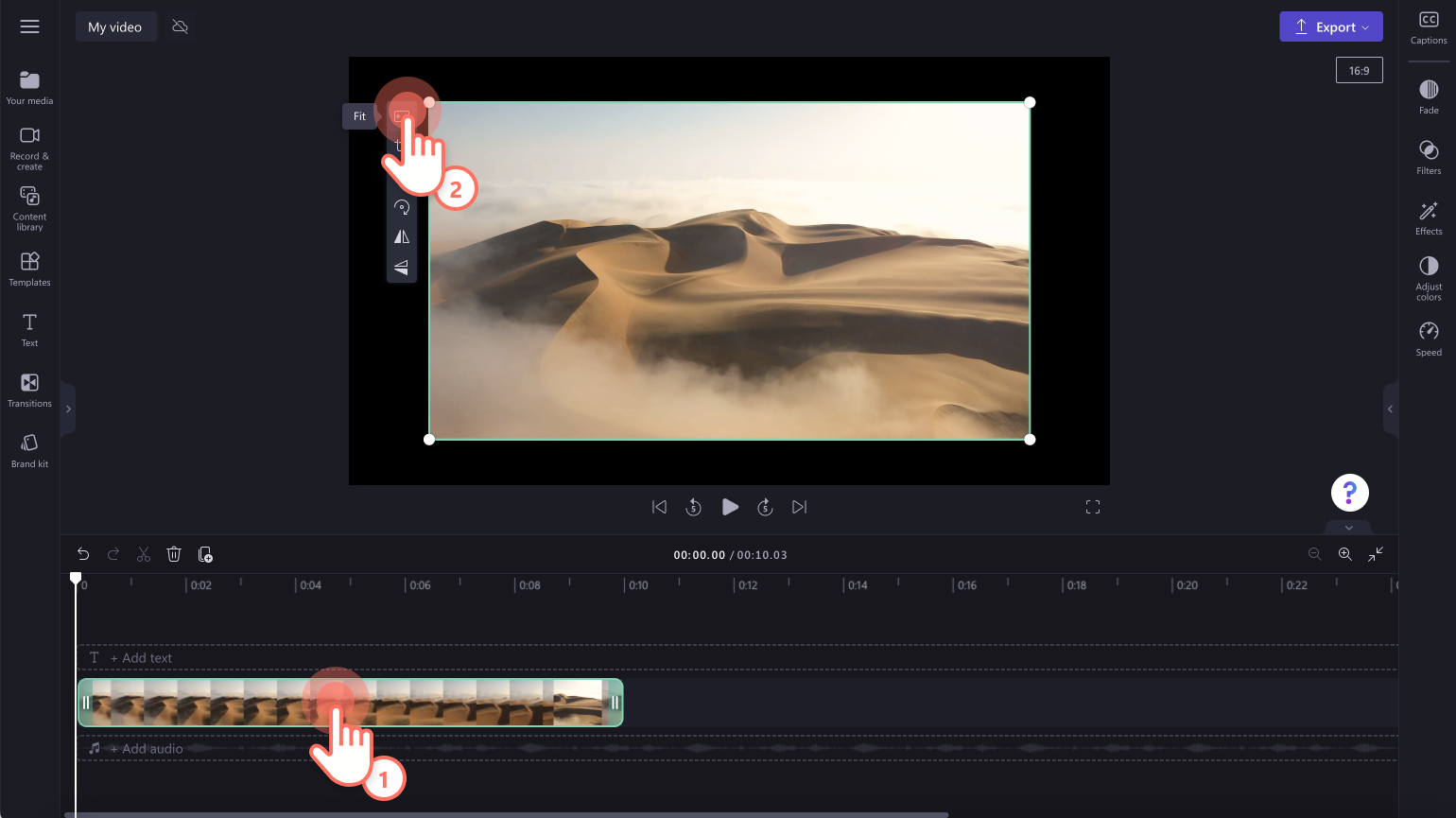
Task: Zoom out of the timeline
Action: coord(1314,554)
